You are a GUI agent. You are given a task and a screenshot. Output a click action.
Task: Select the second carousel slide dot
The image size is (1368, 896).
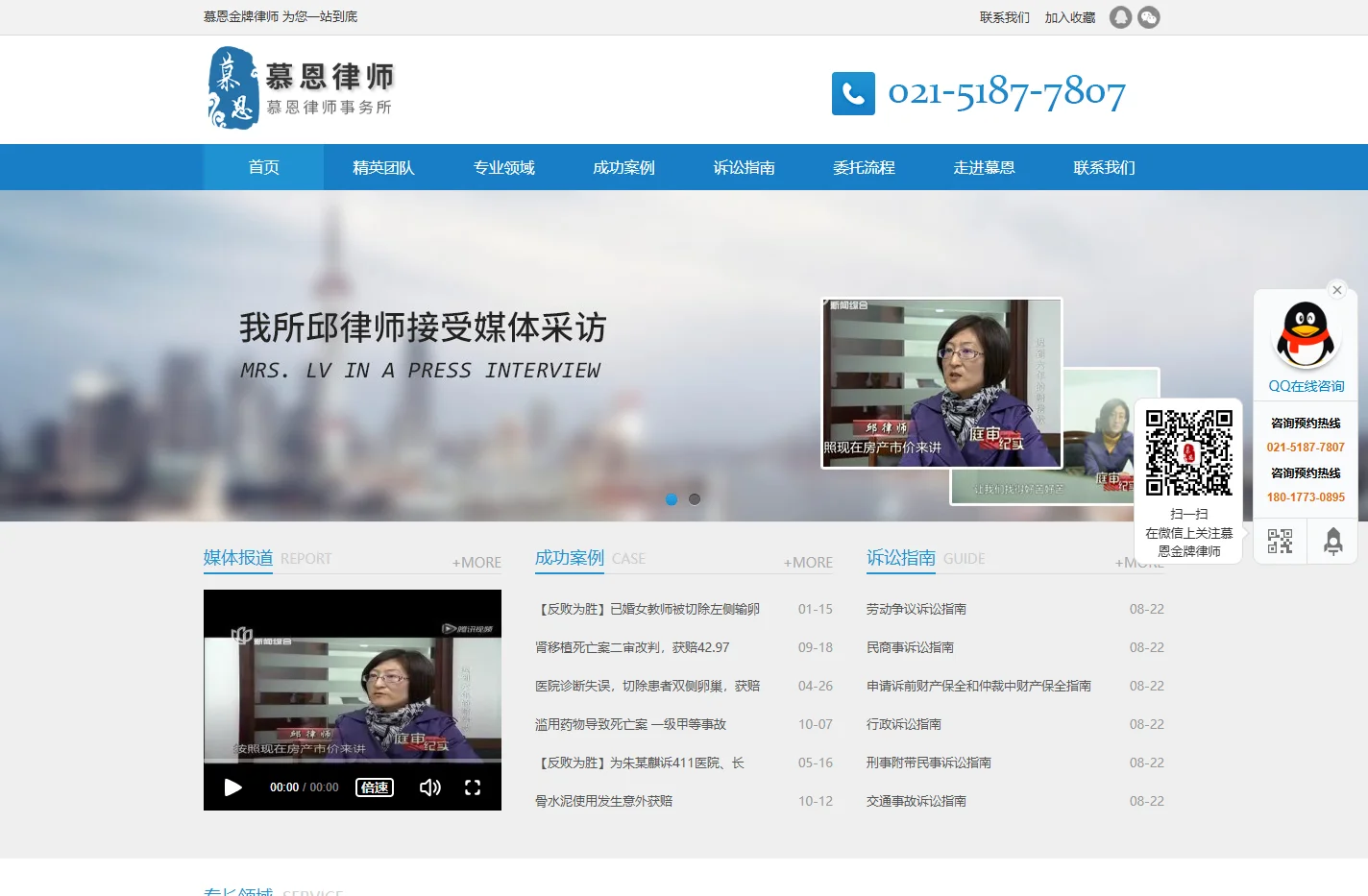(x=695, y=499)
